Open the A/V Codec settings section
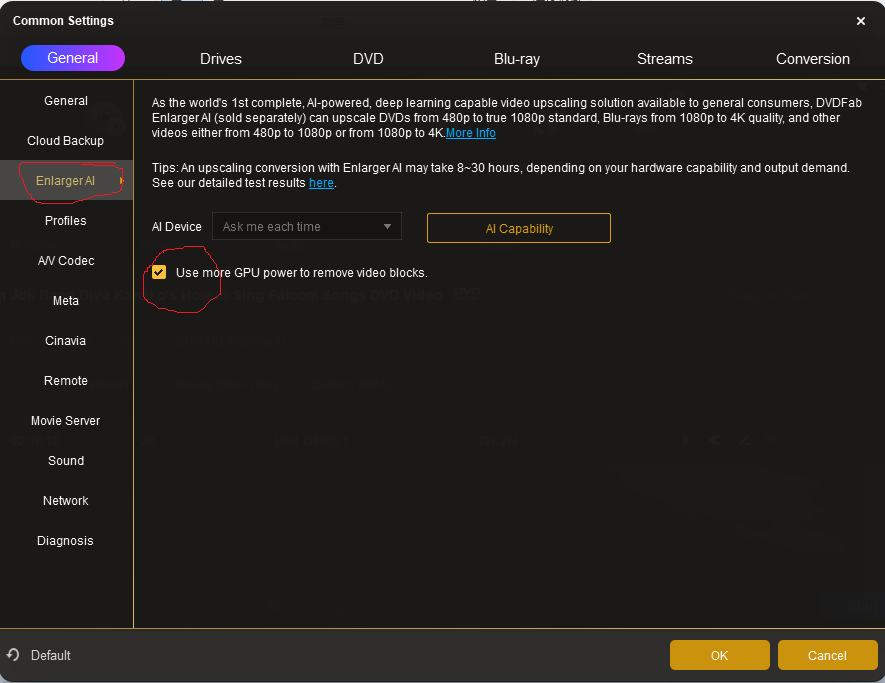 pos(66,261)
